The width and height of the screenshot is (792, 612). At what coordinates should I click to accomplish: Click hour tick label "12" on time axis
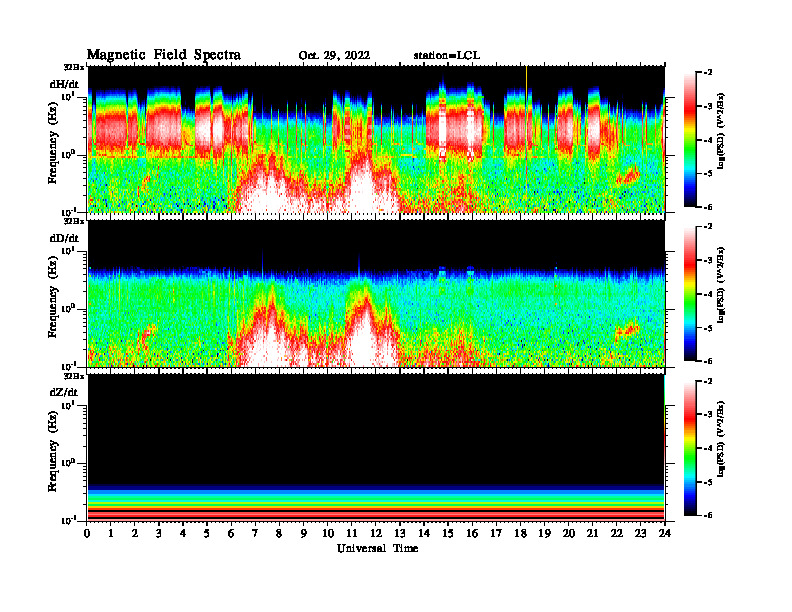pyautogui.click(x=376, y=534)
